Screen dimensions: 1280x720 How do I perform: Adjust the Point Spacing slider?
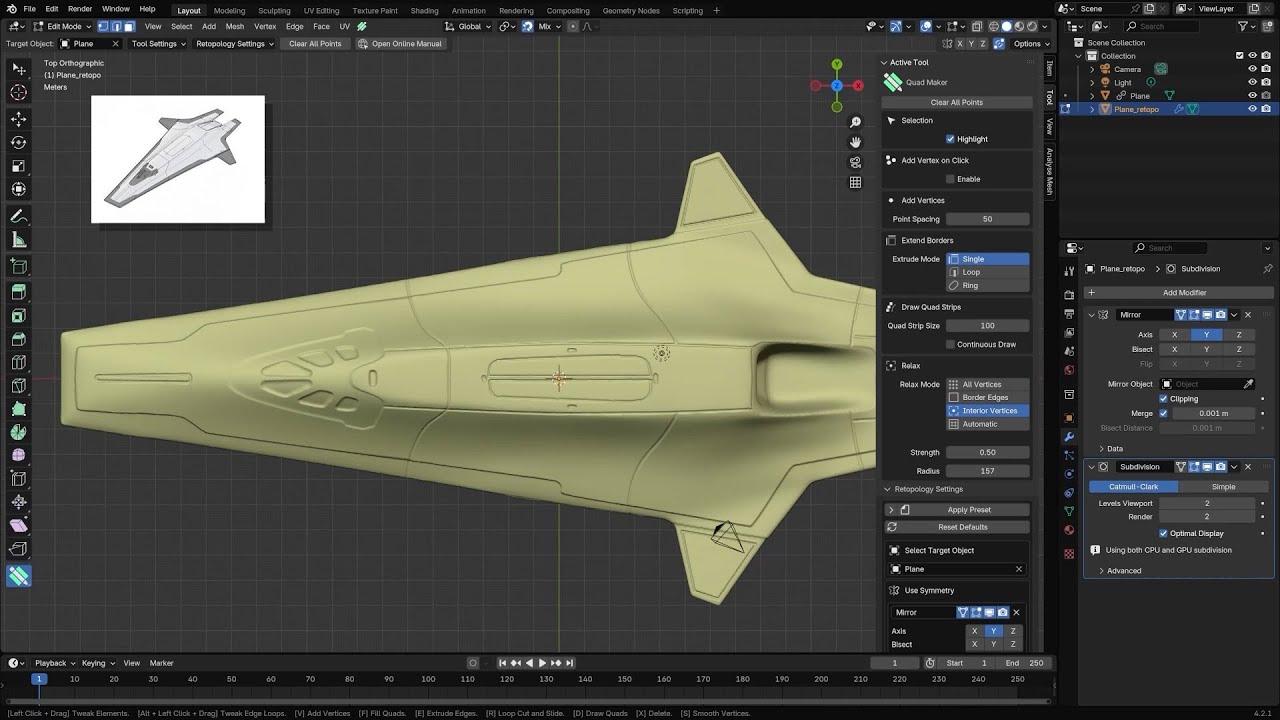coord(987,219)
